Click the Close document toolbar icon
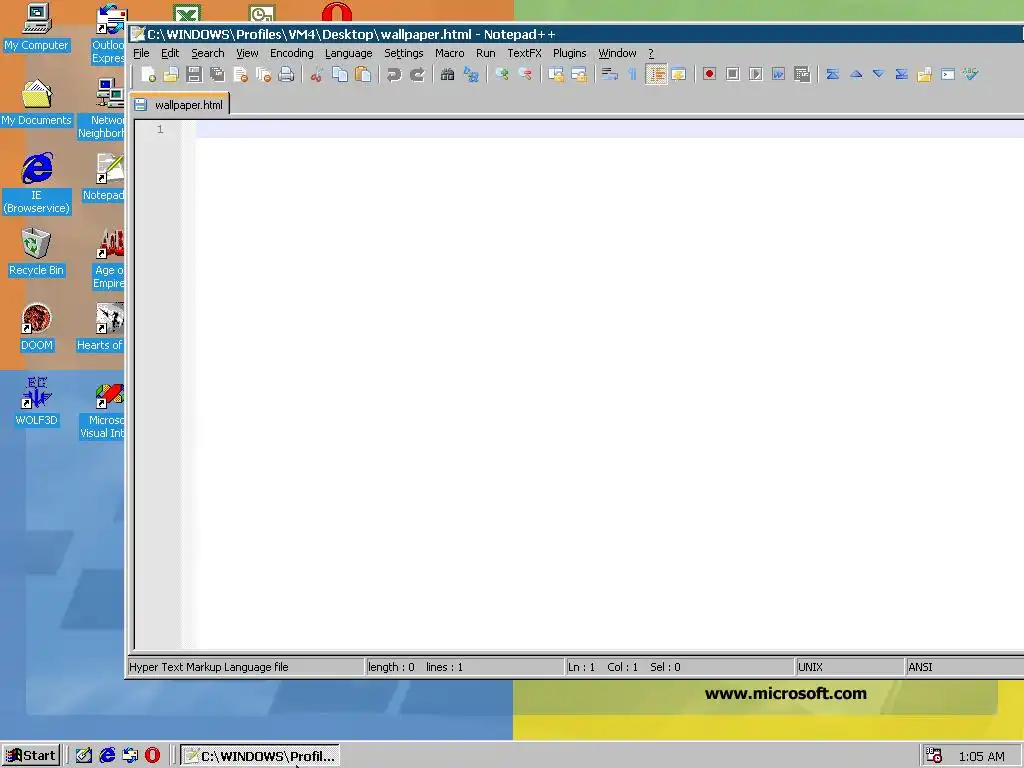 coord(240,74)
